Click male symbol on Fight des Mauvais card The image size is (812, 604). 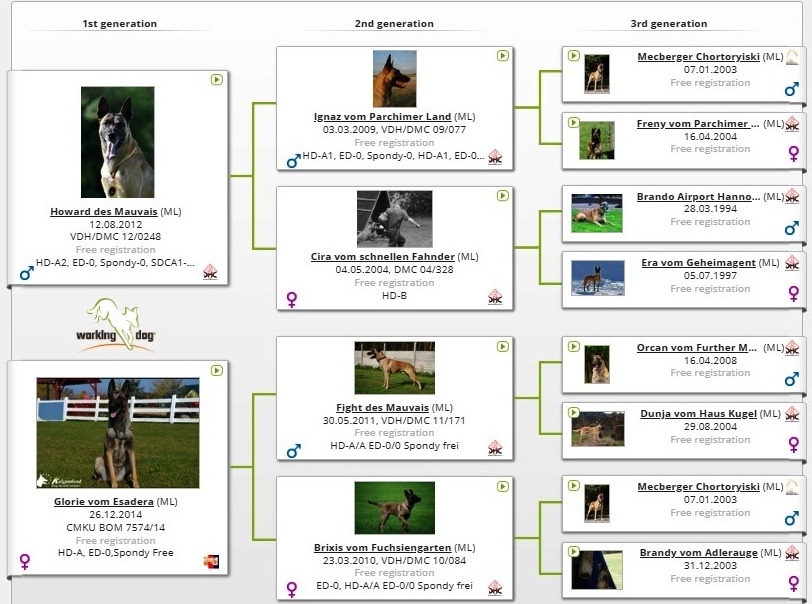pyautogui.click(x=293, y=451)
